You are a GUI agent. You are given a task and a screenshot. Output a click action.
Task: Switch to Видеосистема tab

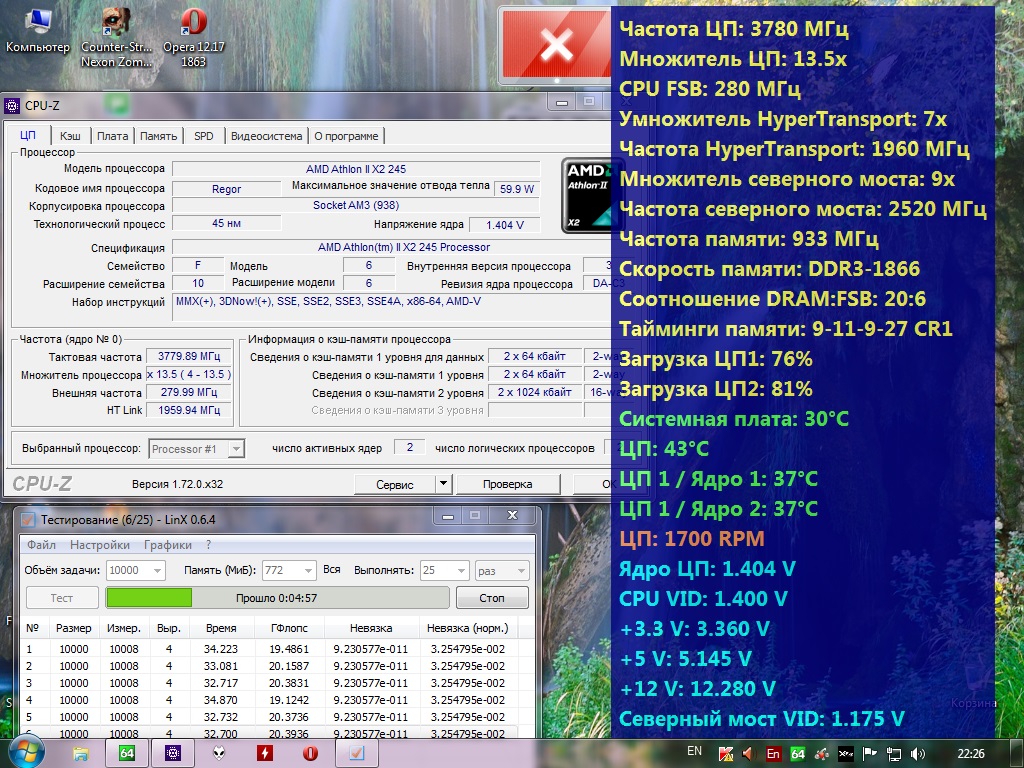[266, 136]
